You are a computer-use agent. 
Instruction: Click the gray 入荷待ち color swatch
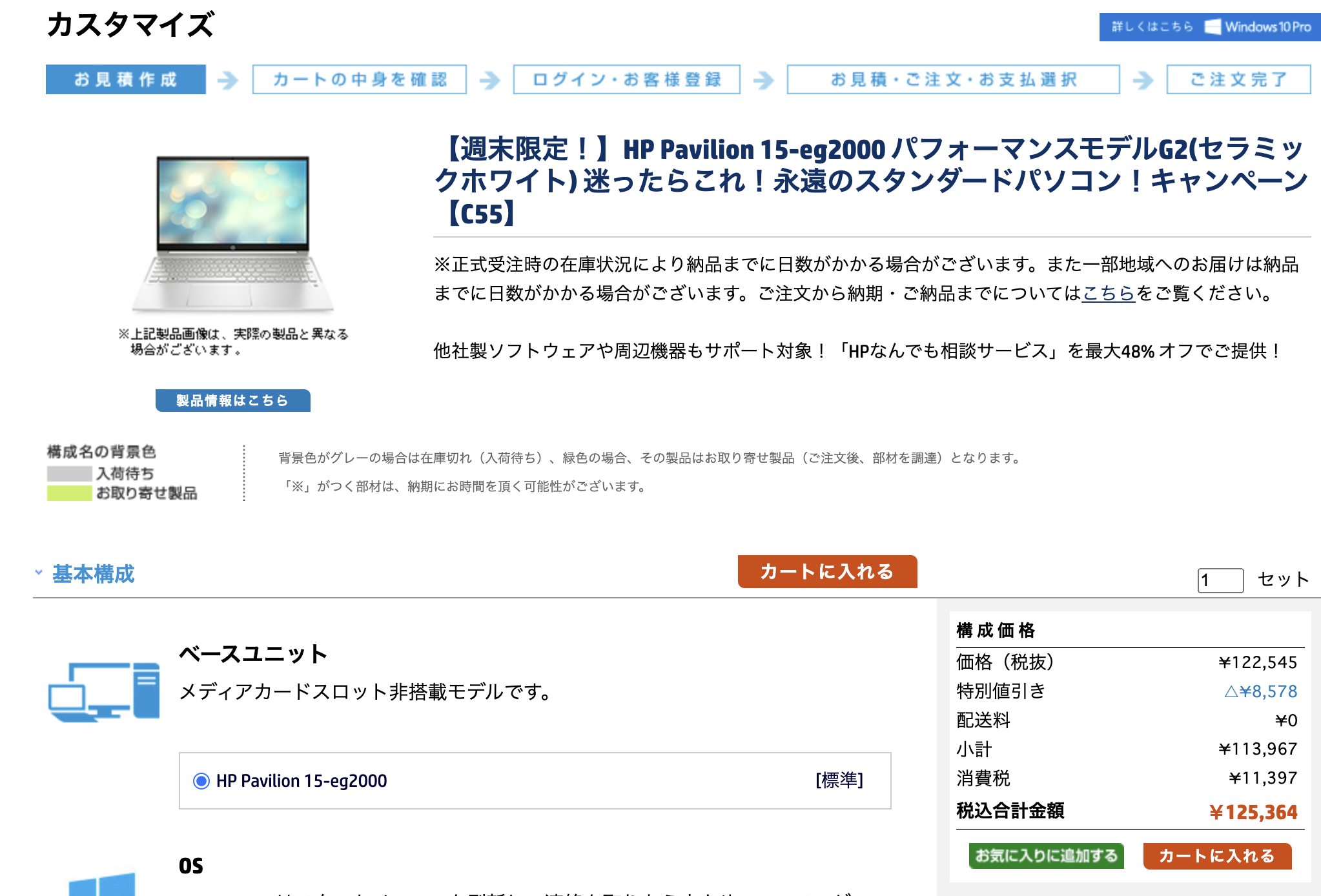pos(70,473)
